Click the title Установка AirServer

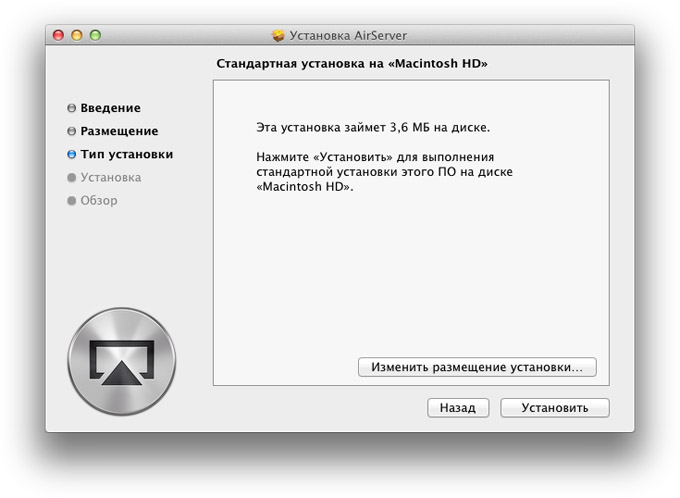tap(348, 36)
